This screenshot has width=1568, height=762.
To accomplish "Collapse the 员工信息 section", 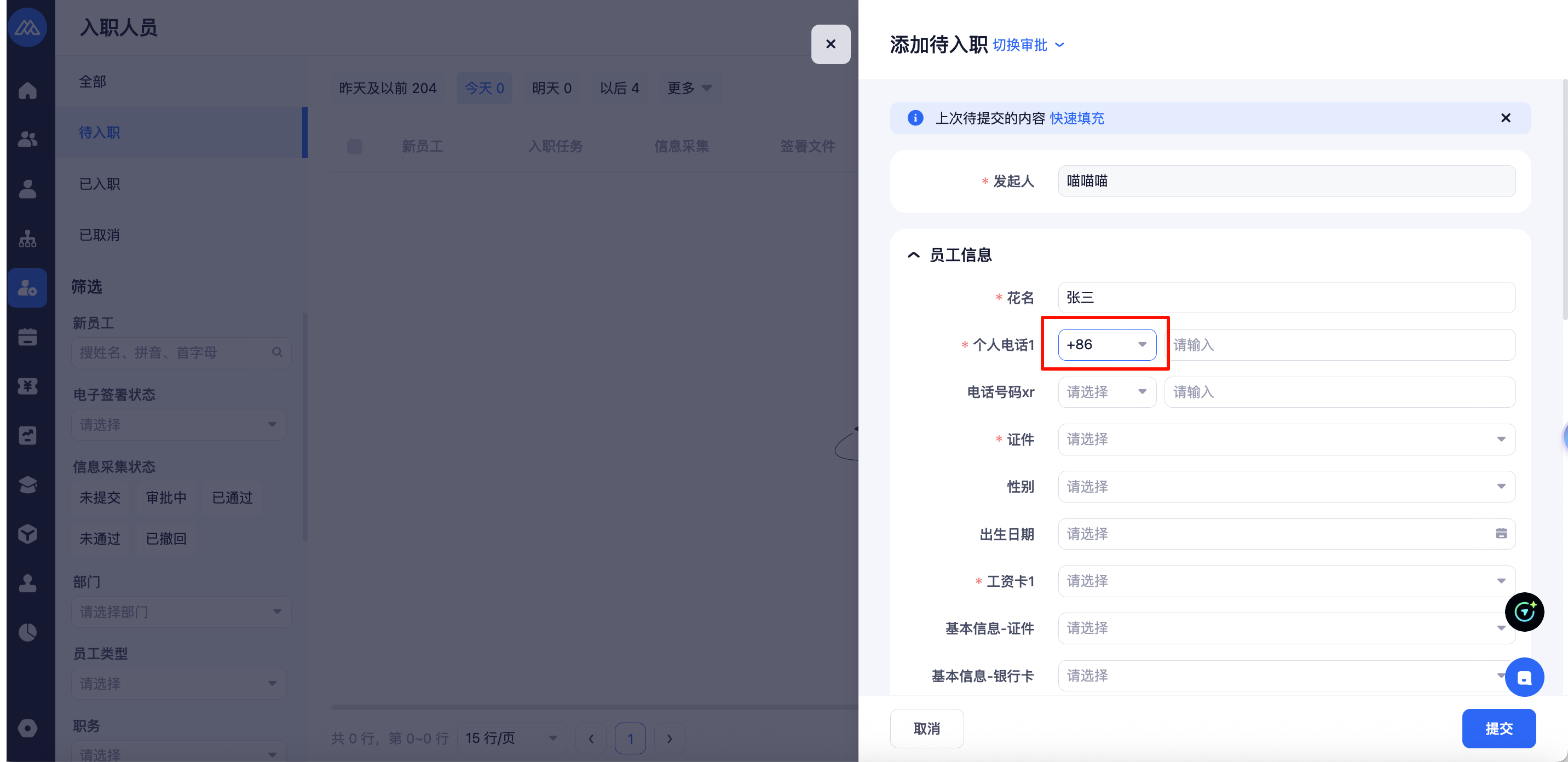I will tap(913, 255).
